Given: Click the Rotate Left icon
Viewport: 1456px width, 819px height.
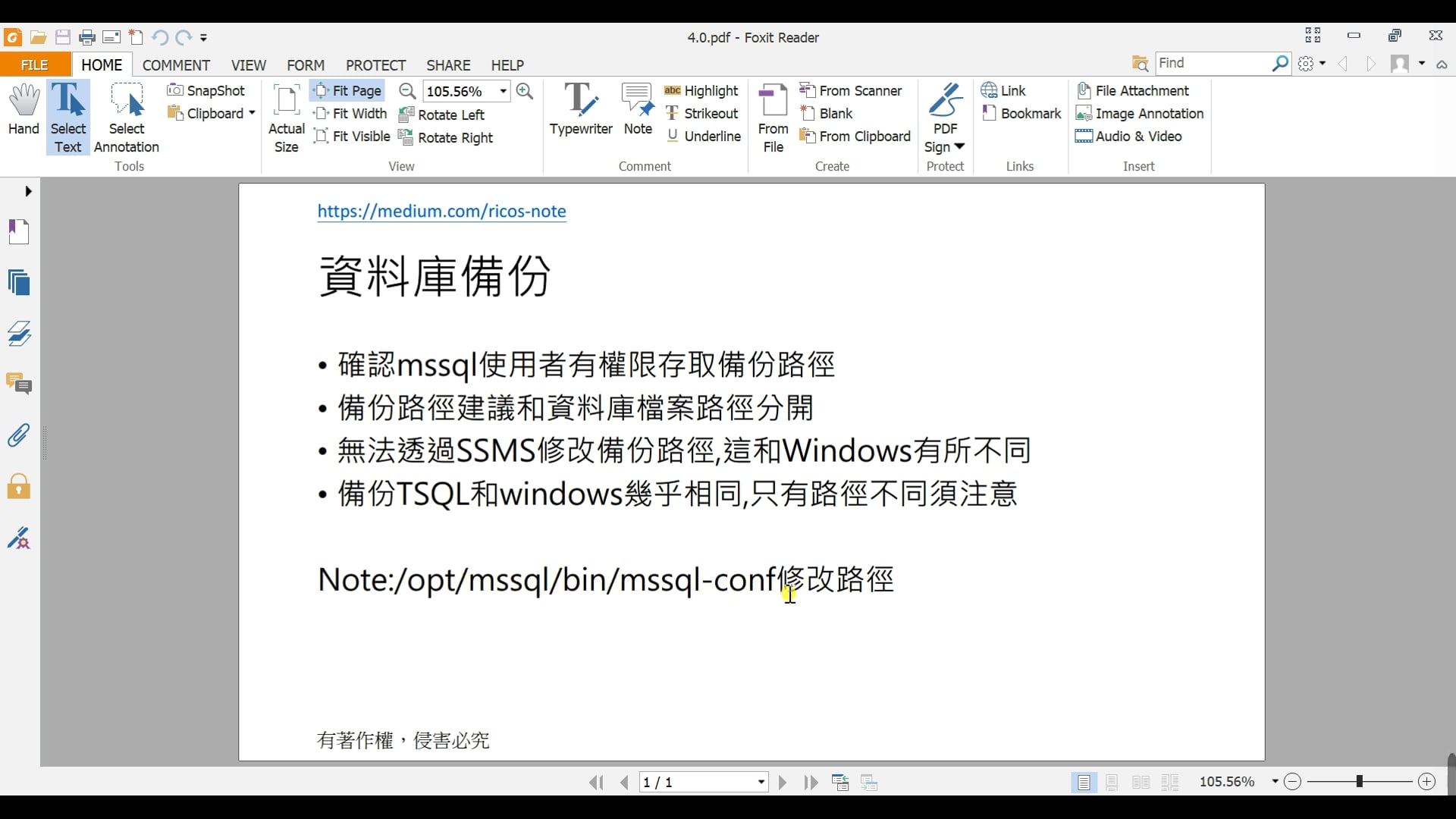Looking at the screenshot, I should pyautogui.click(x=406, y=115).
